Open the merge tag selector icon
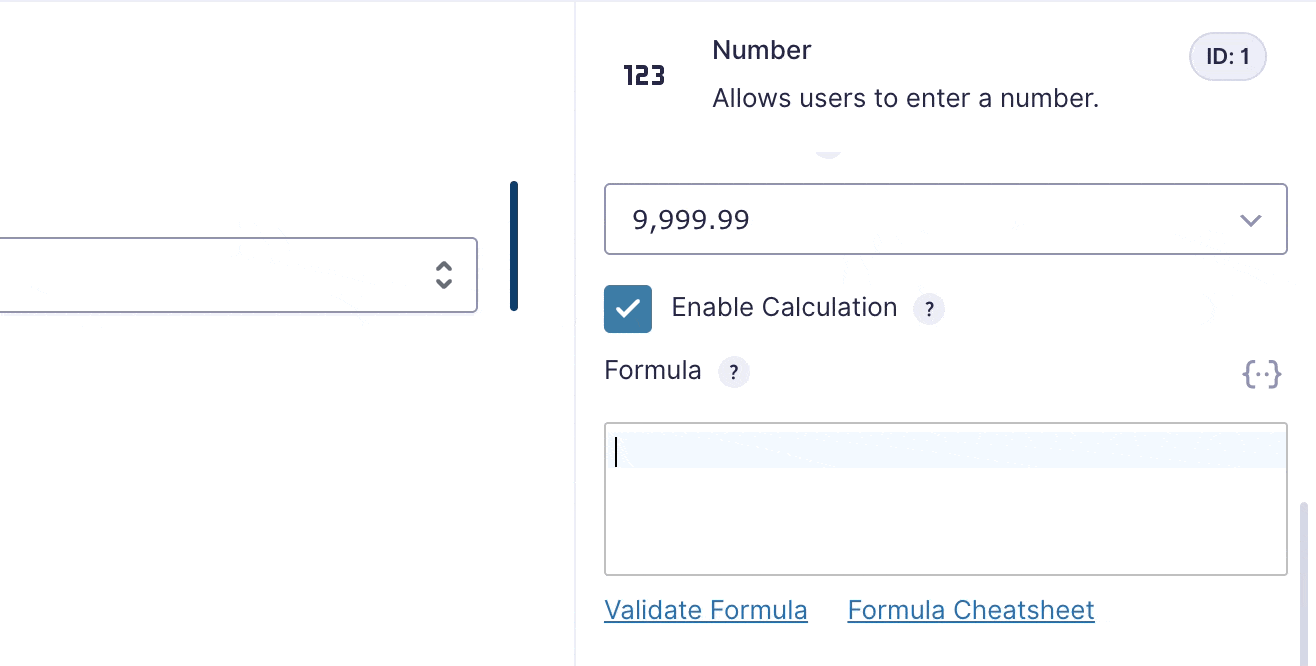This screenshot has width=1316, height=666. (x=1262, y=375)
